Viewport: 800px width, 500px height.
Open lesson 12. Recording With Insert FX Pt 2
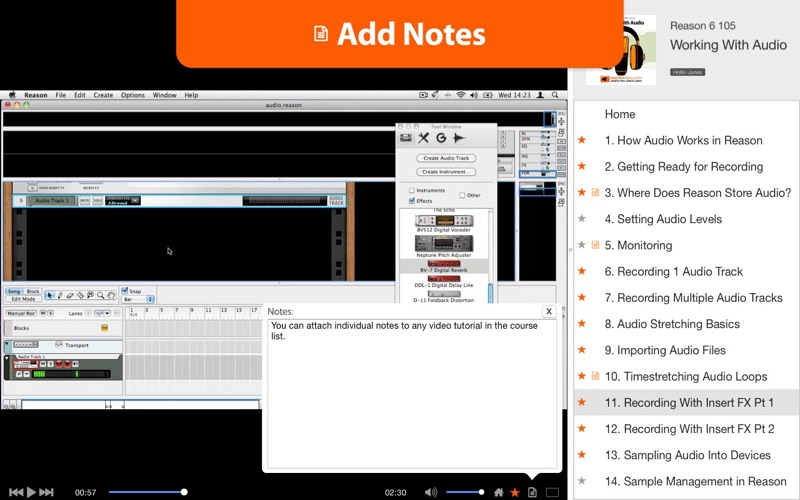point(689,429)
